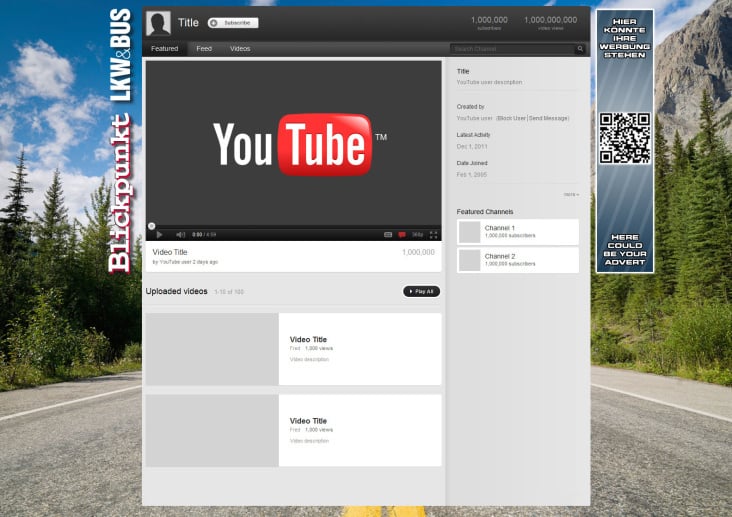This screenshot has height=517, width=732.
Task: Click the video progress bar scrubber handle
Action: (151, 226)
